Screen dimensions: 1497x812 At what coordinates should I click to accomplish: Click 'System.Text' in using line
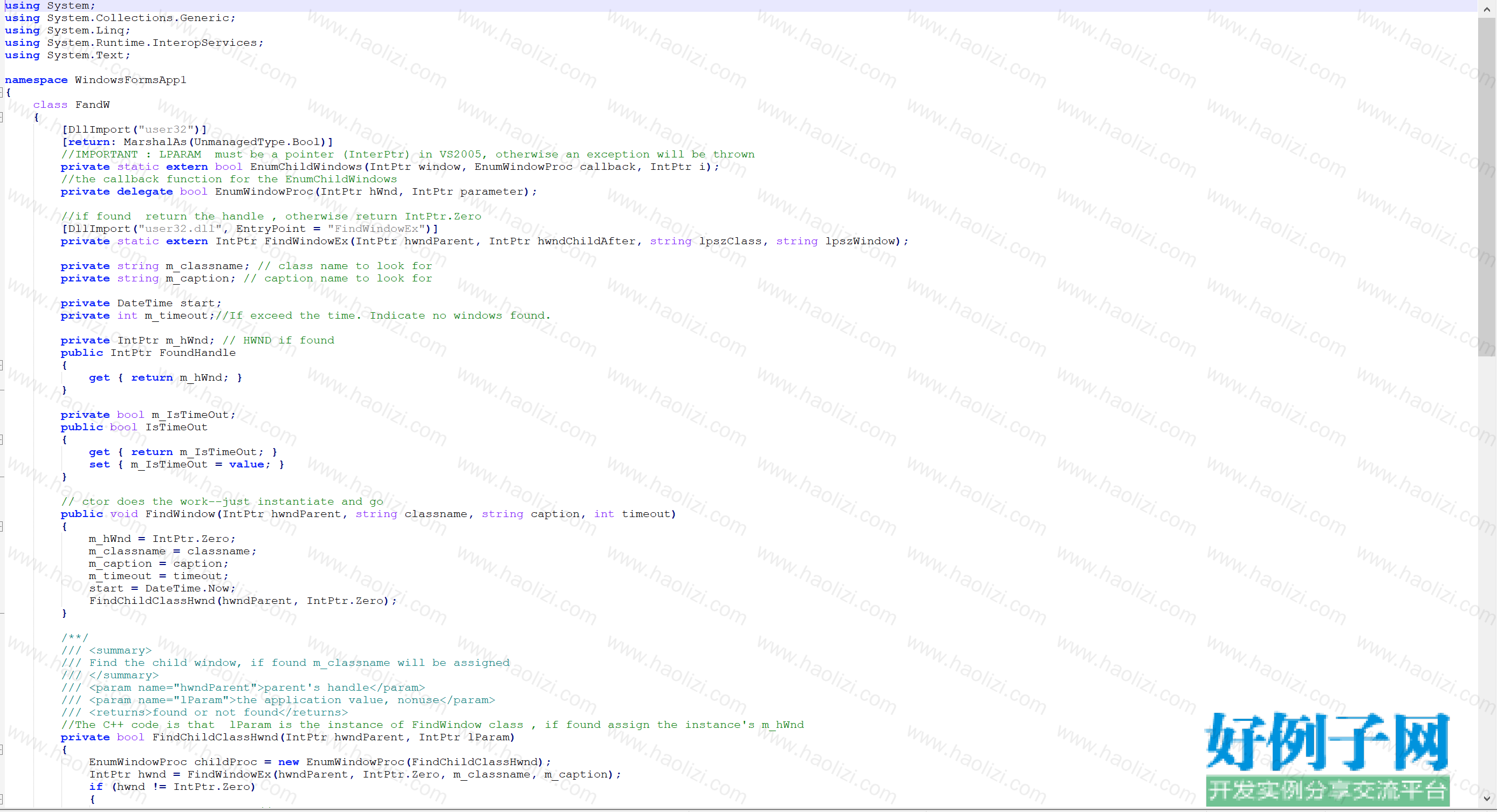[85, 55]
